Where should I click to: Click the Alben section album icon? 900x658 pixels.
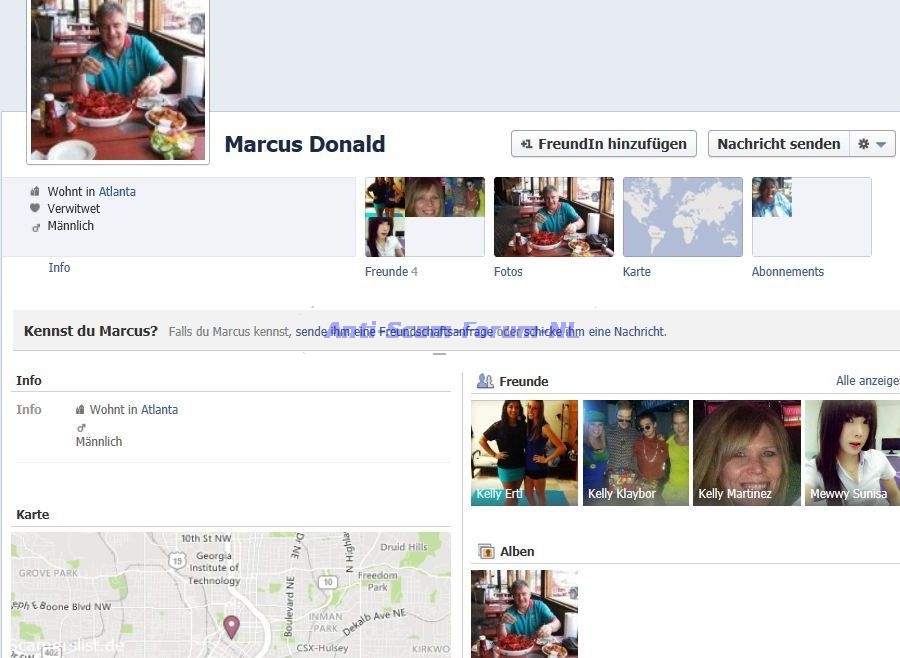click(x=486, y=551)
